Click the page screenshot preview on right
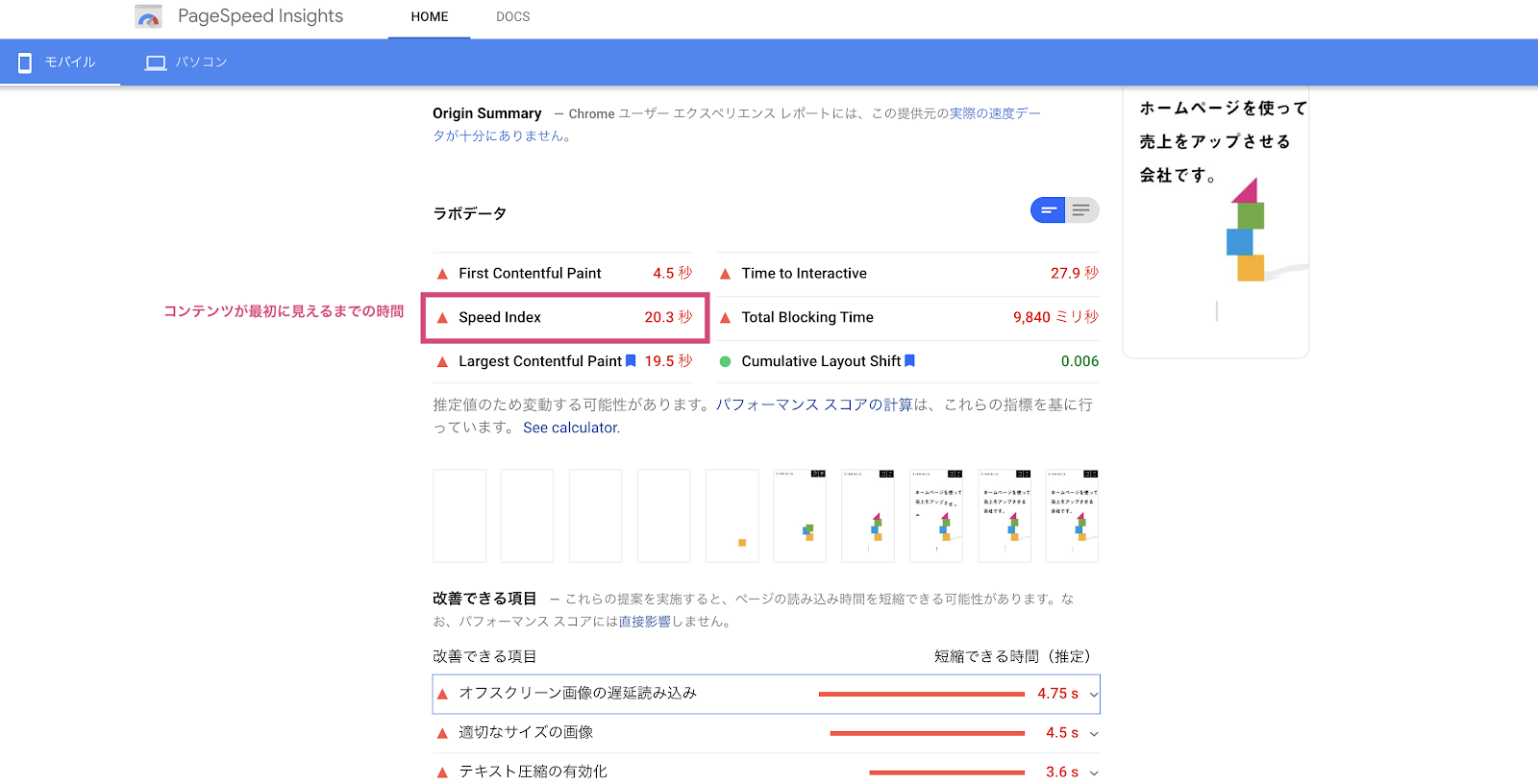The width and height of the screenshot is (1538, 784). [x=1216, y=221]
